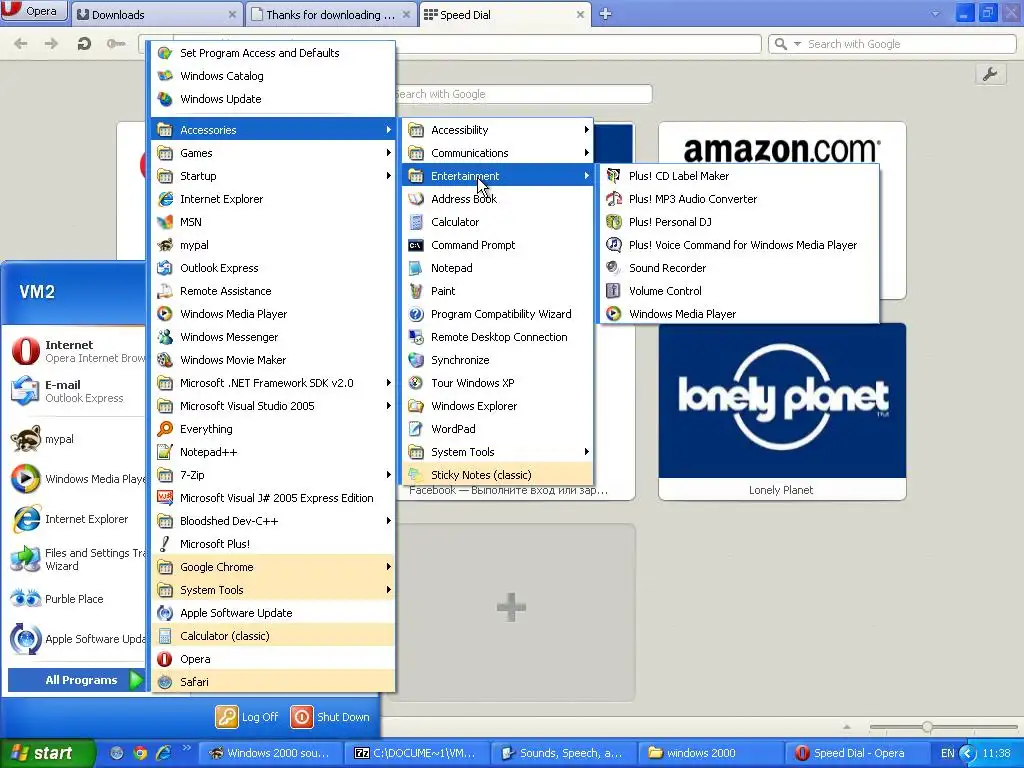Click the Opera menu button
Image resolution: width=1024 pixels, height=768 pixels.
pos(34,11)
